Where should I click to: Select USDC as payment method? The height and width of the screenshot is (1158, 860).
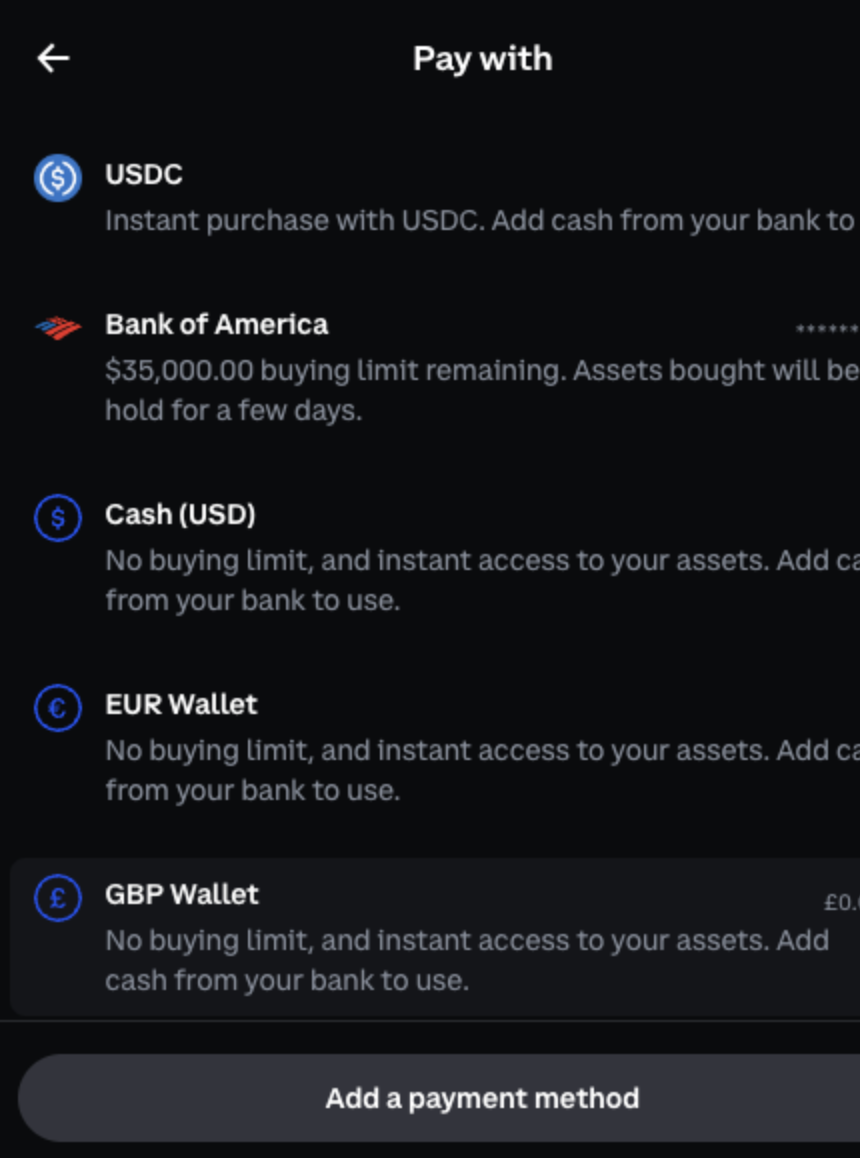(x=435, y=197)
